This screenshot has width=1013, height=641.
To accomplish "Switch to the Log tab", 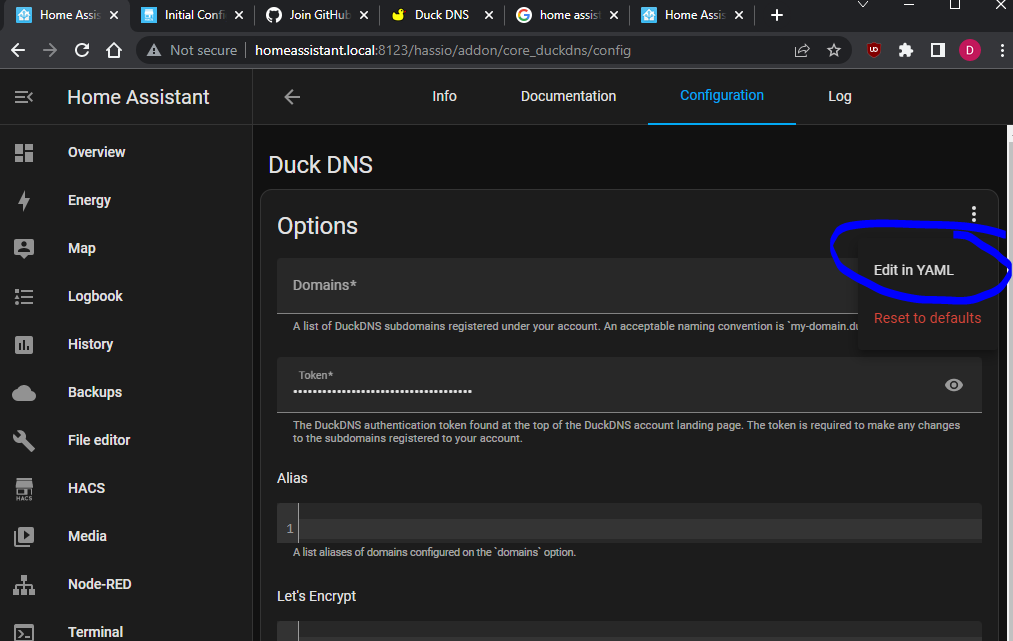I will (x=839, y=96).
